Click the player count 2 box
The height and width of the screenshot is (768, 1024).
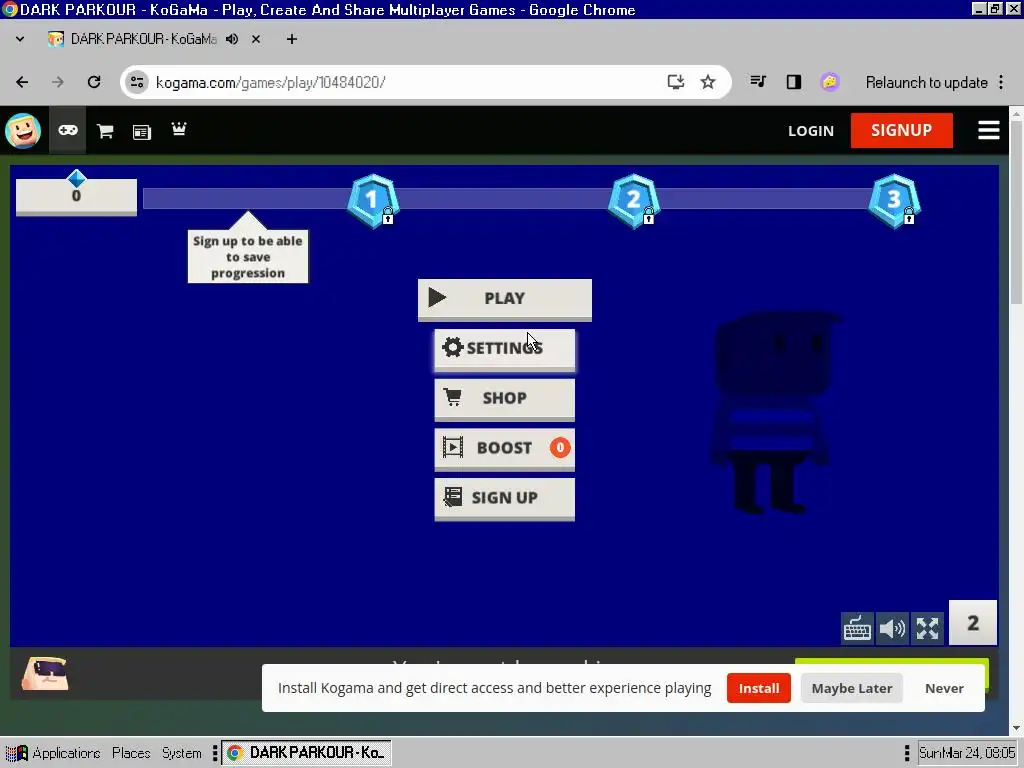(x=972, y=623)
